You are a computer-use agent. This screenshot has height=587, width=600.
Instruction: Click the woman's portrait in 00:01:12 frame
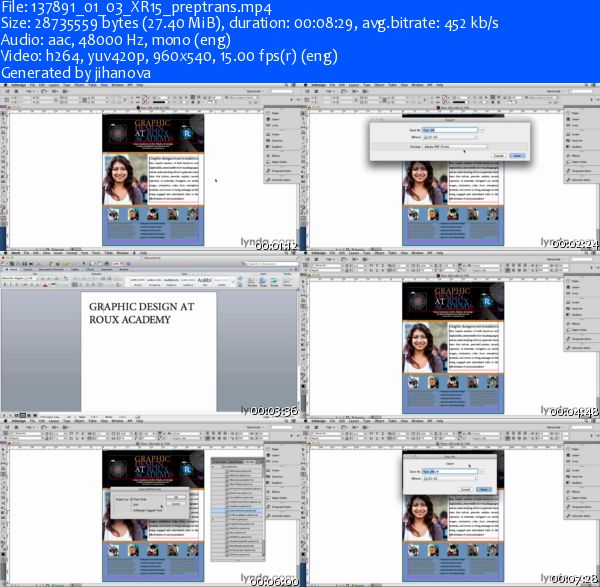(x=125, y=179)
